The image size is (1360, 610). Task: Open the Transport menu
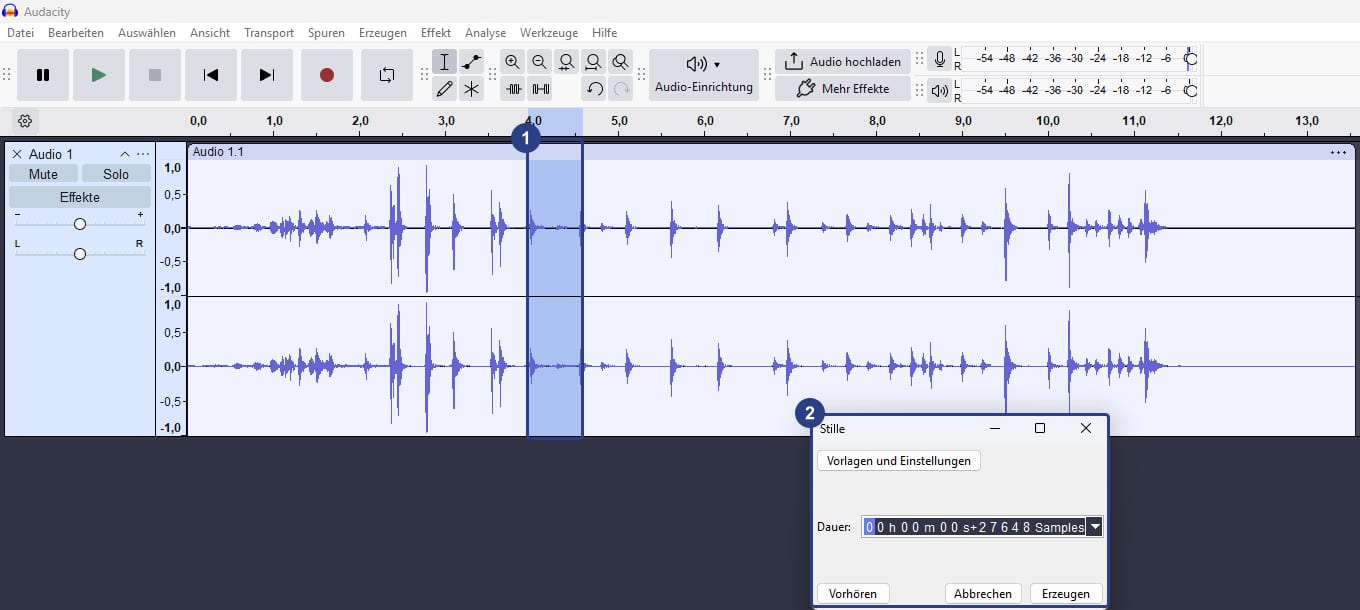(269, 33)
